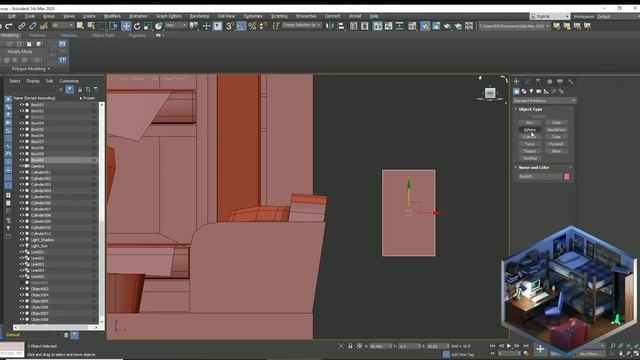Toggle the Percent Snap button
The image size is (640, 360).
252,26
